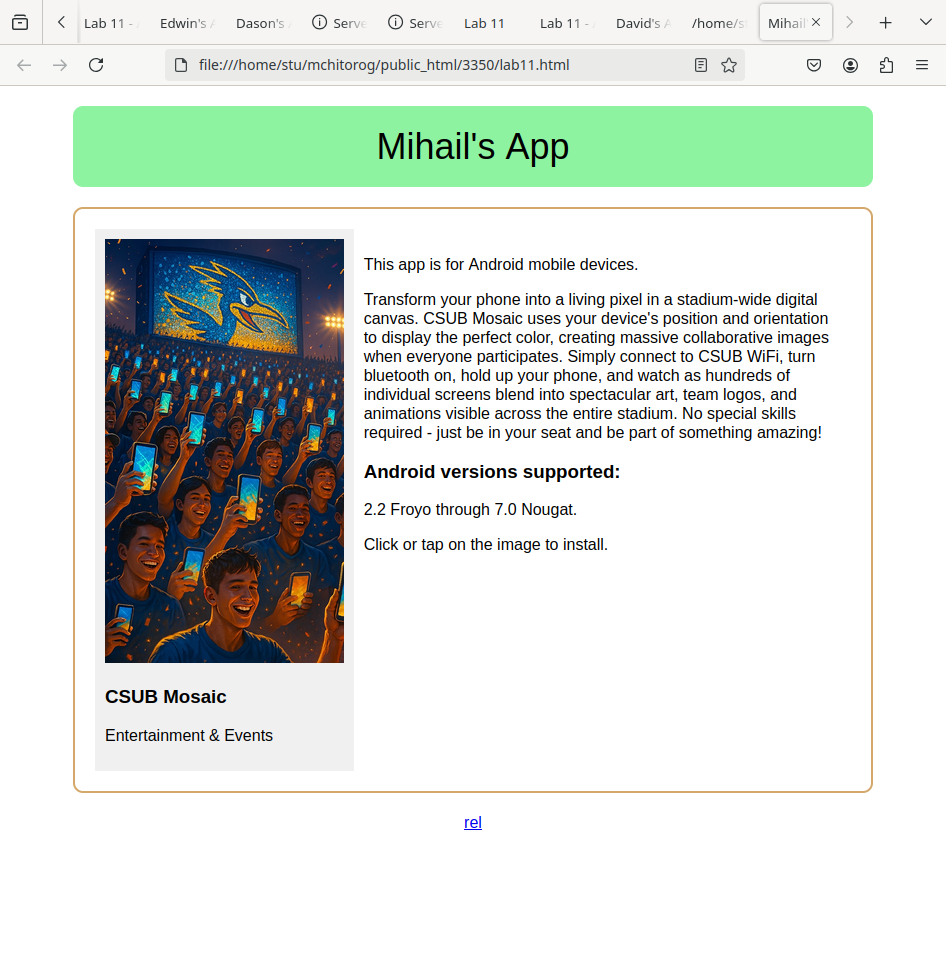
Task: Click the green Mihail's App header
Action: [x=473, y=146]
